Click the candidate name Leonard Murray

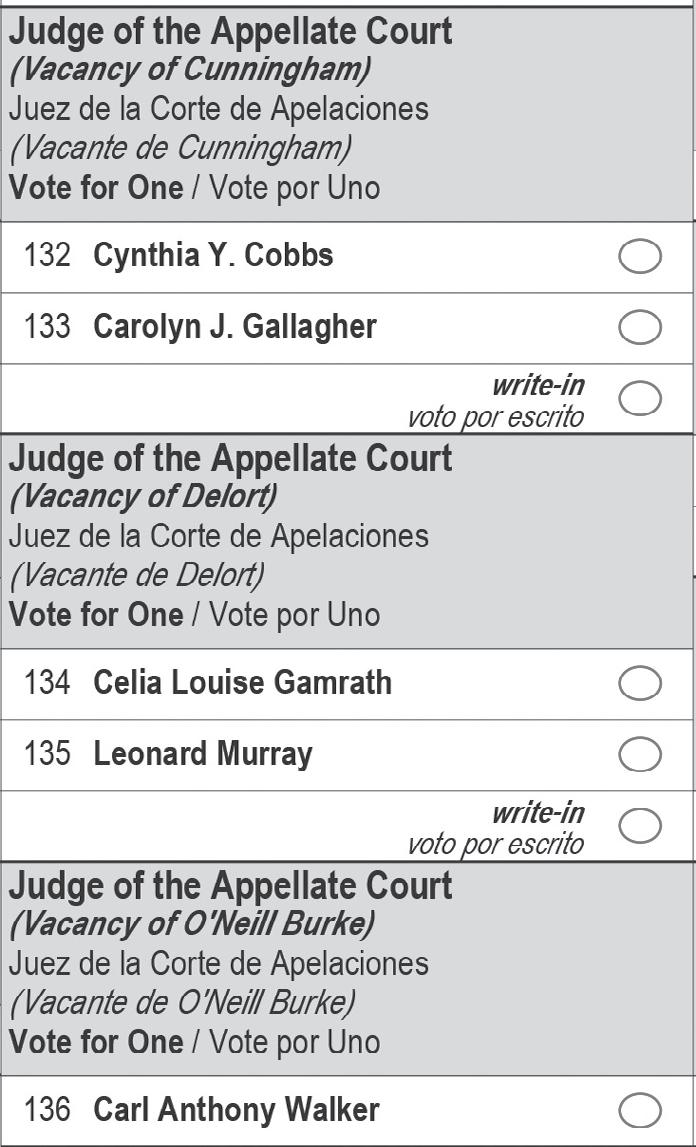203,754
